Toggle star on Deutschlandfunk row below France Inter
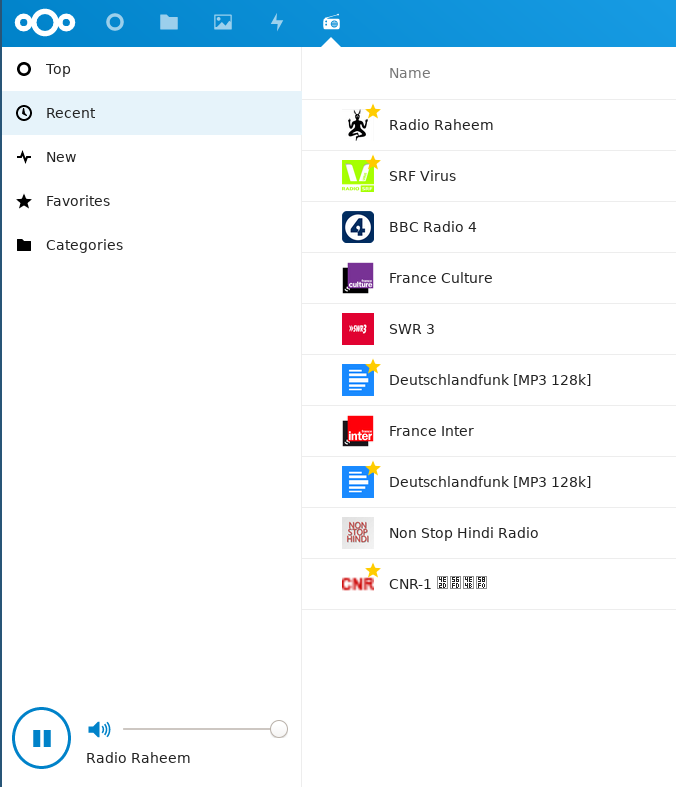676x787 pixels. coord(373,468)
